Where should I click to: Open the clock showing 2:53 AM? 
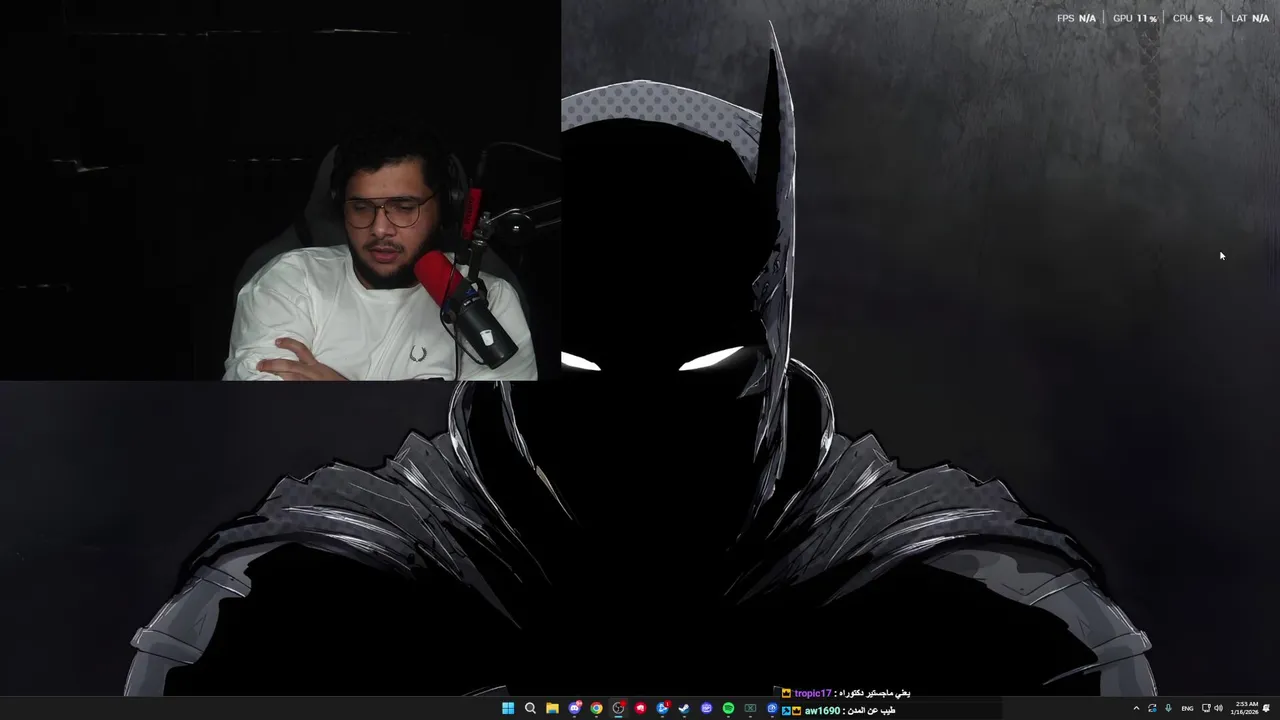tap(1246, 708)
